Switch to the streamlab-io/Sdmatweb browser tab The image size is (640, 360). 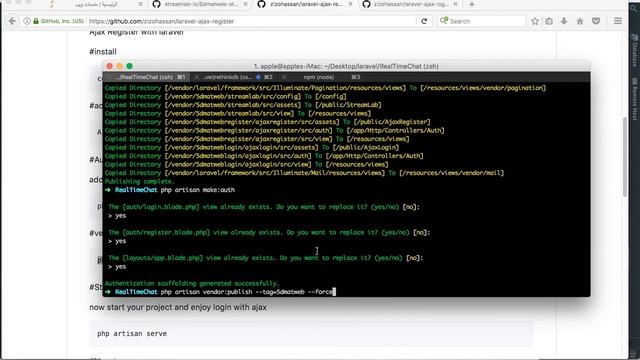coord(201,4)
